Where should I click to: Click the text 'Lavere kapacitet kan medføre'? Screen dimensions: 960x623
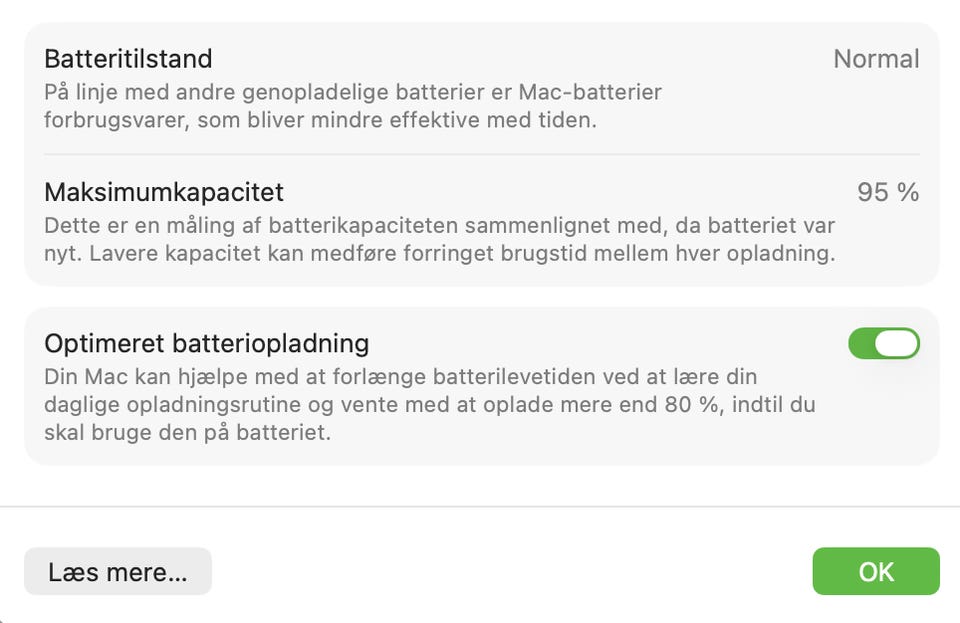point(232,253)
